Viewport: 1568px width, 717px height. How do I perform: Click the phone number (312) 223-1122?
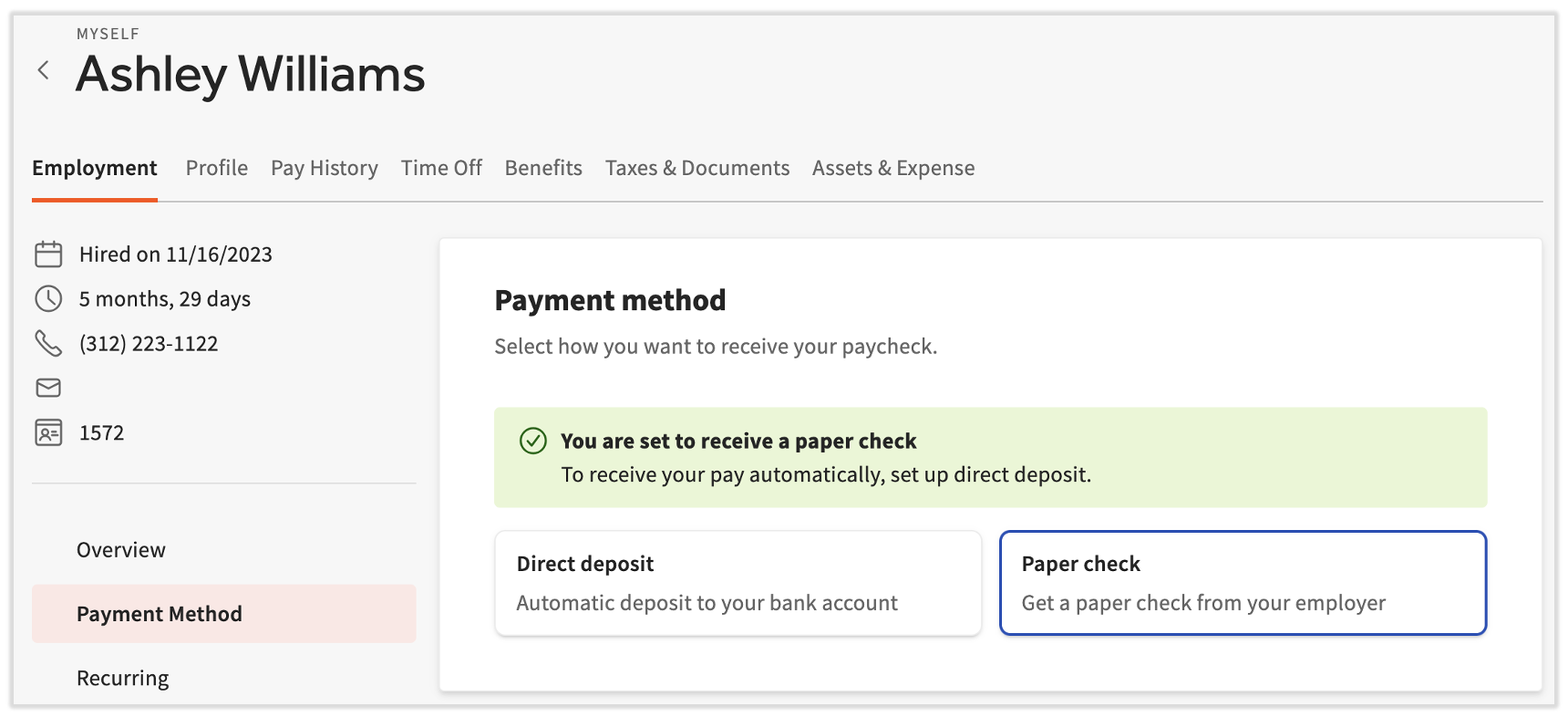(x=149, y=343)
